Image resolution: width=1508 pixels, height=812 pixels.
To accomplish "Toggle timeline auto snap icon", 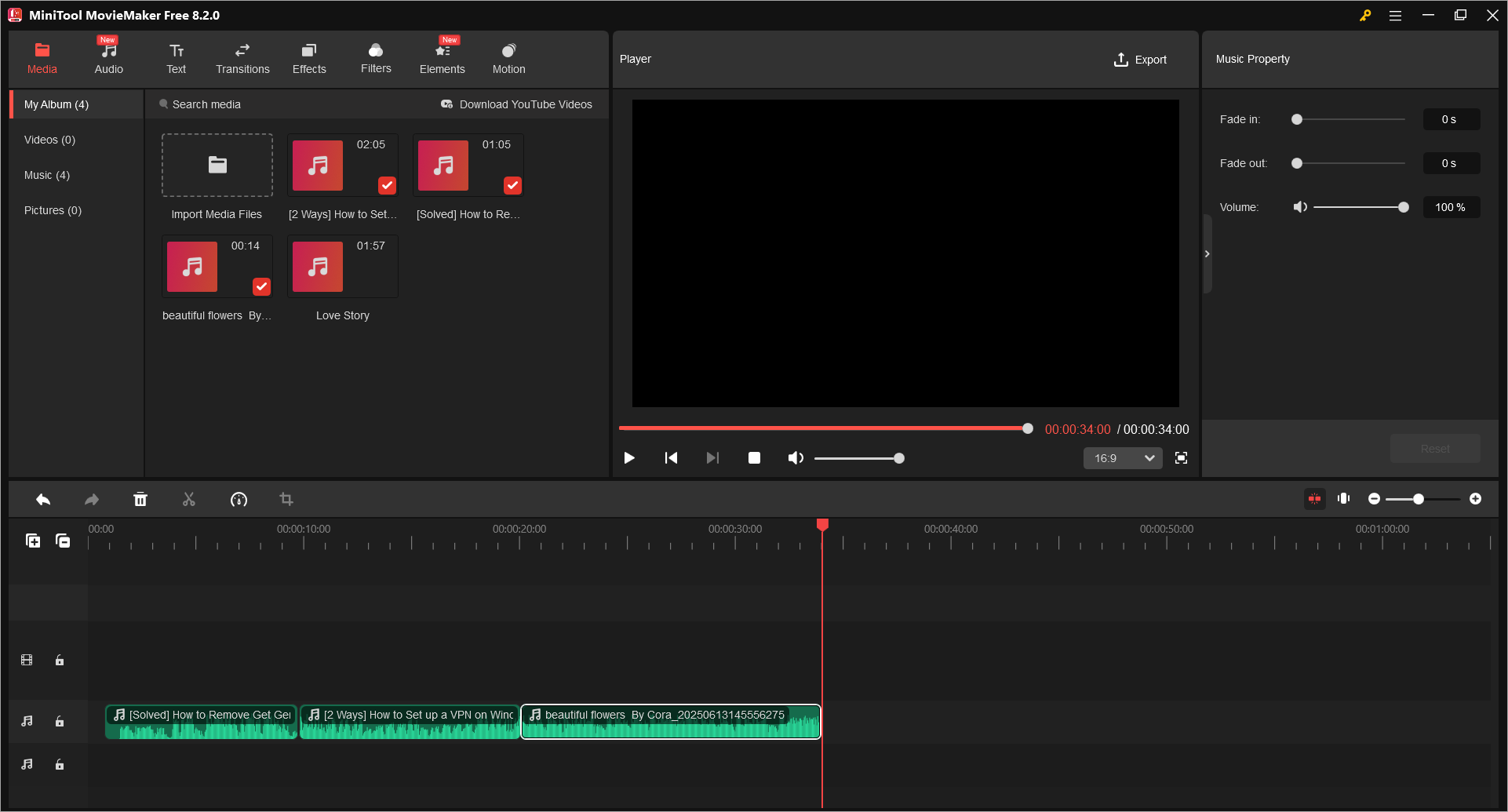I will coord(1314,499).
